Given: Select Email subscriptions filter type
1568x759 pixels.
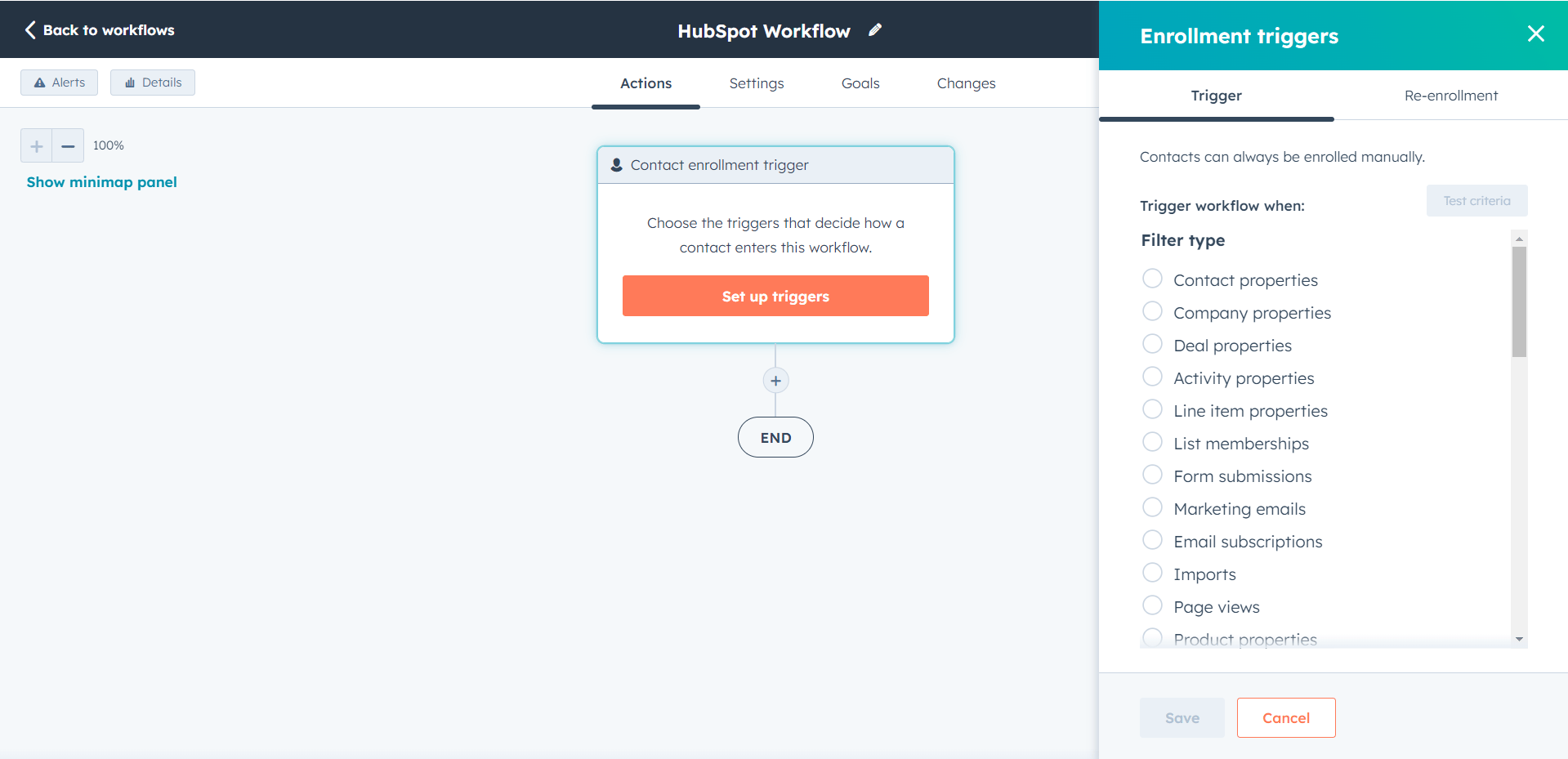Looking at the screenshot, I should 1152,540.
